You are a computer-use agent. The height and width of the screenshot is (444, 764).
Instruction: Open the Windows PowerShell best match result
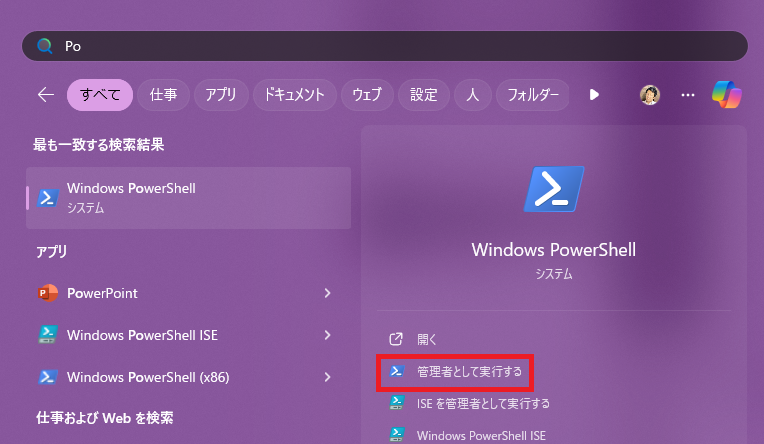189,198
